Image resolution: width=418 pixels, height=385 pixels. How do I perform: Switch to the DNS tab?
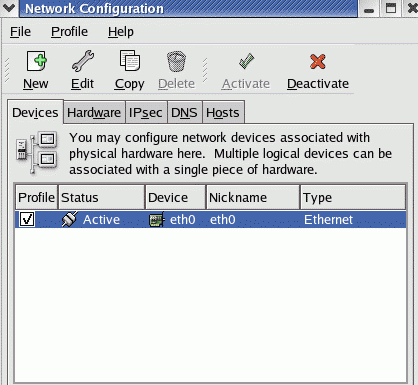tap(184, 112)
